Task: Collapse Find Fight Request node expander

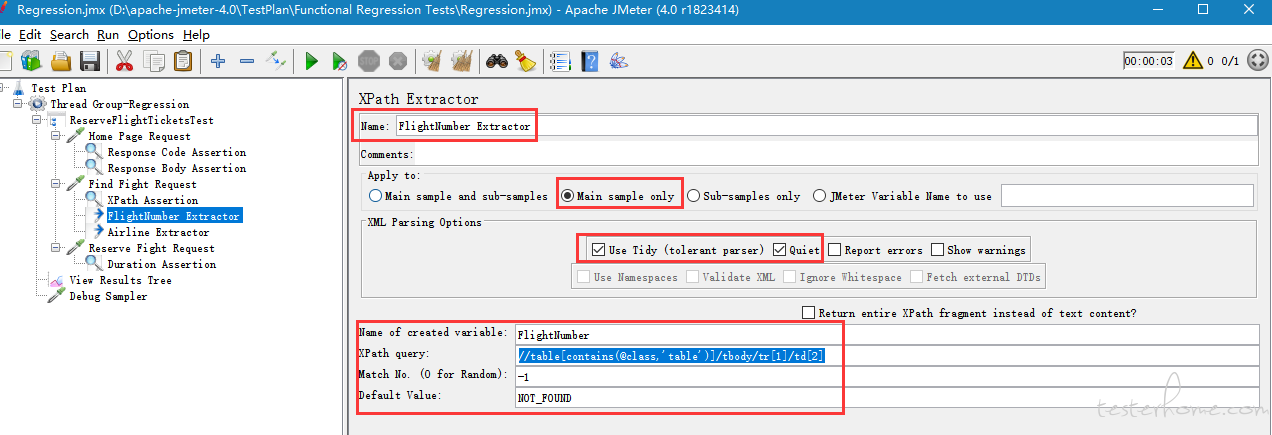Action: point(56,184)
